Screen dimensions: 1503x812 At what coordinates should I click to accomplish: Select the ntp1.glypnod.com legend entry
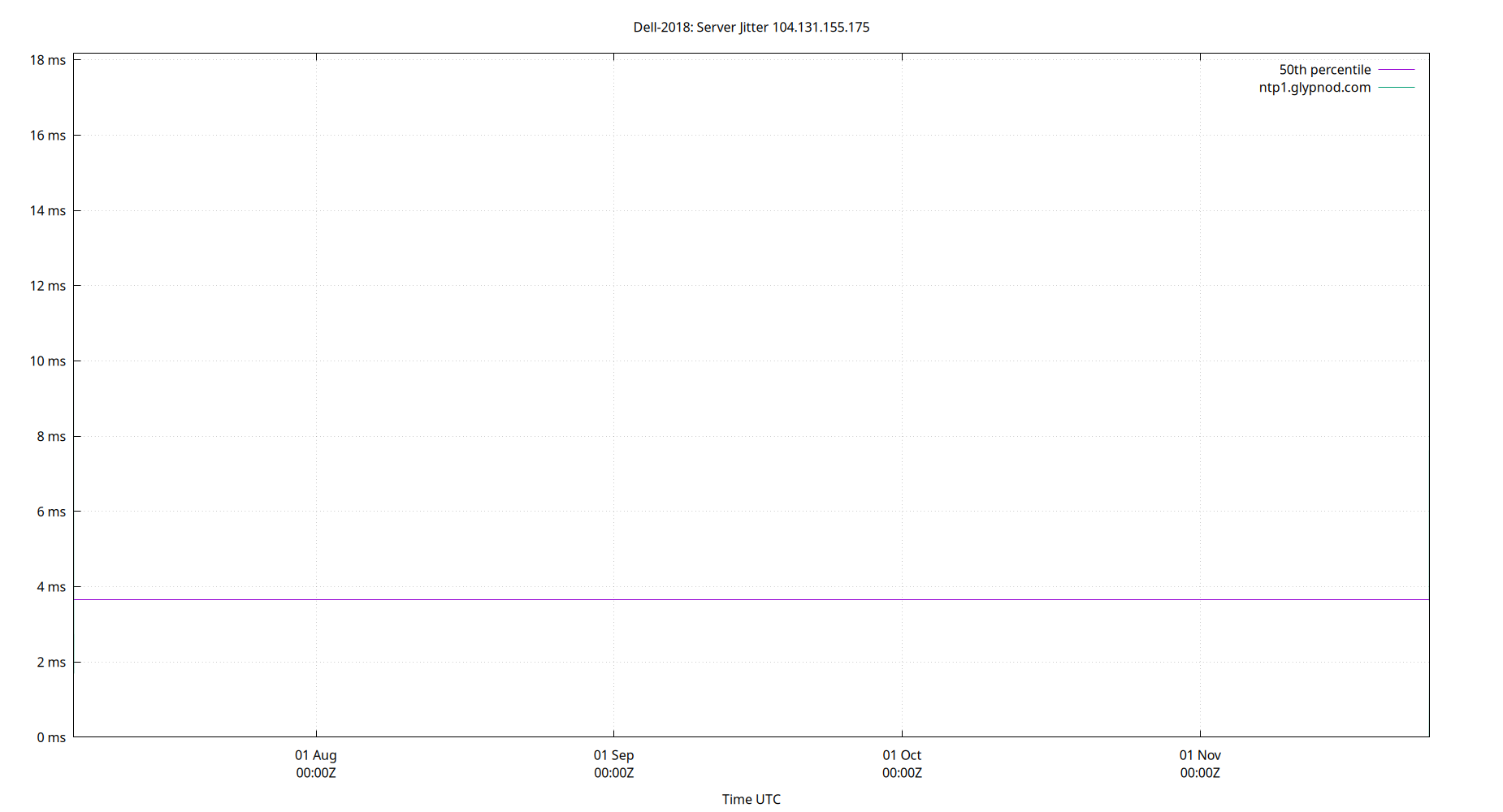(1314, 87)
